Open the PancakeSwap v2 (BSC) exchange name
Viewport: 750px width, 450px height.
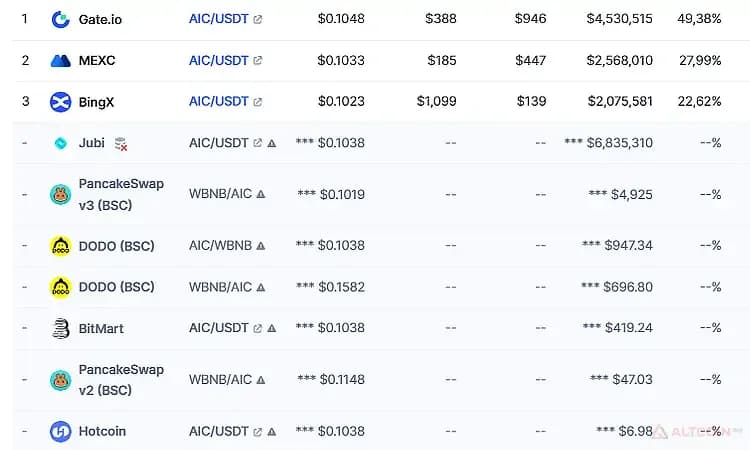coord(121,380)
